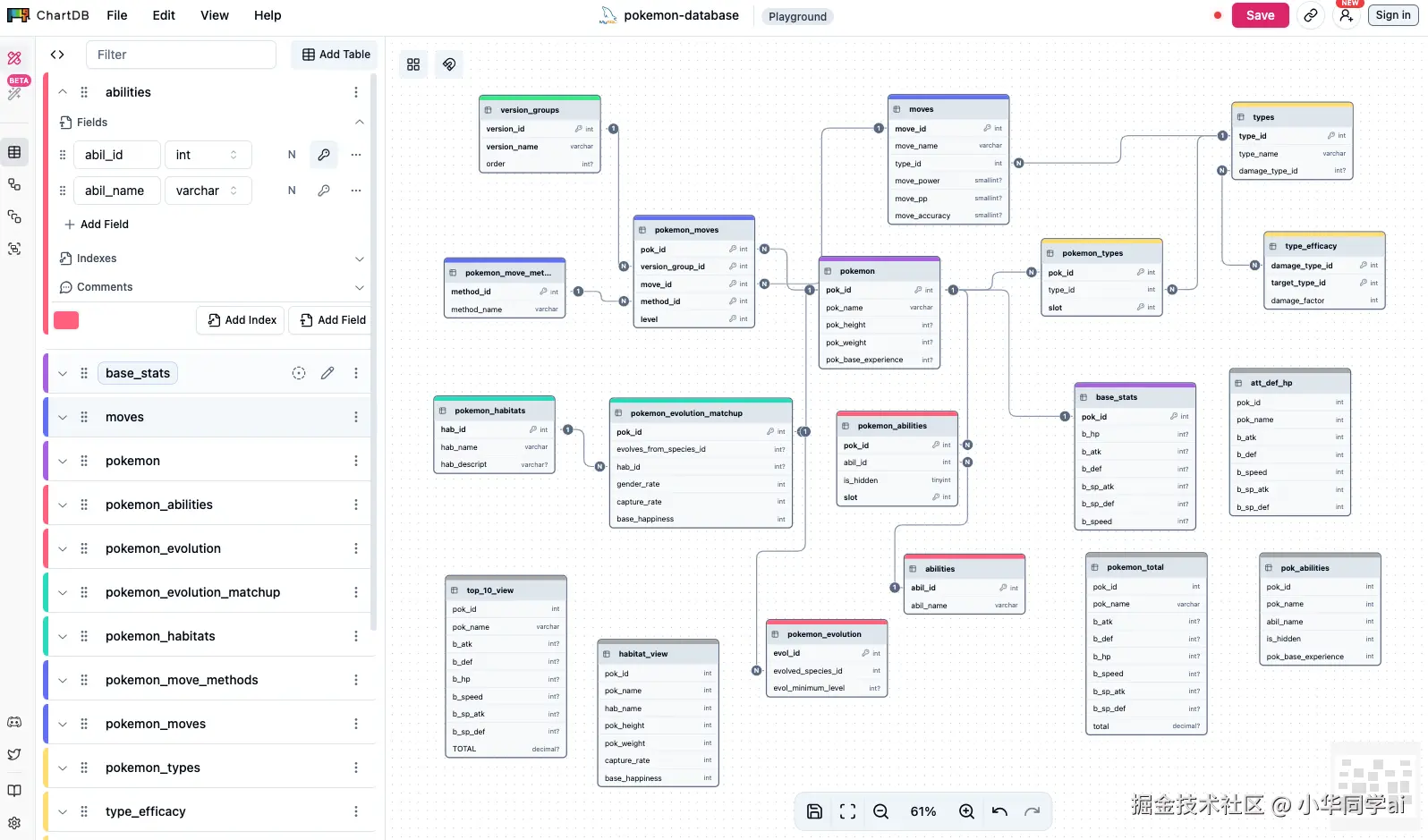Open options for pokemon_moves table
1428x840 pixels.
[x=356, y=724]
